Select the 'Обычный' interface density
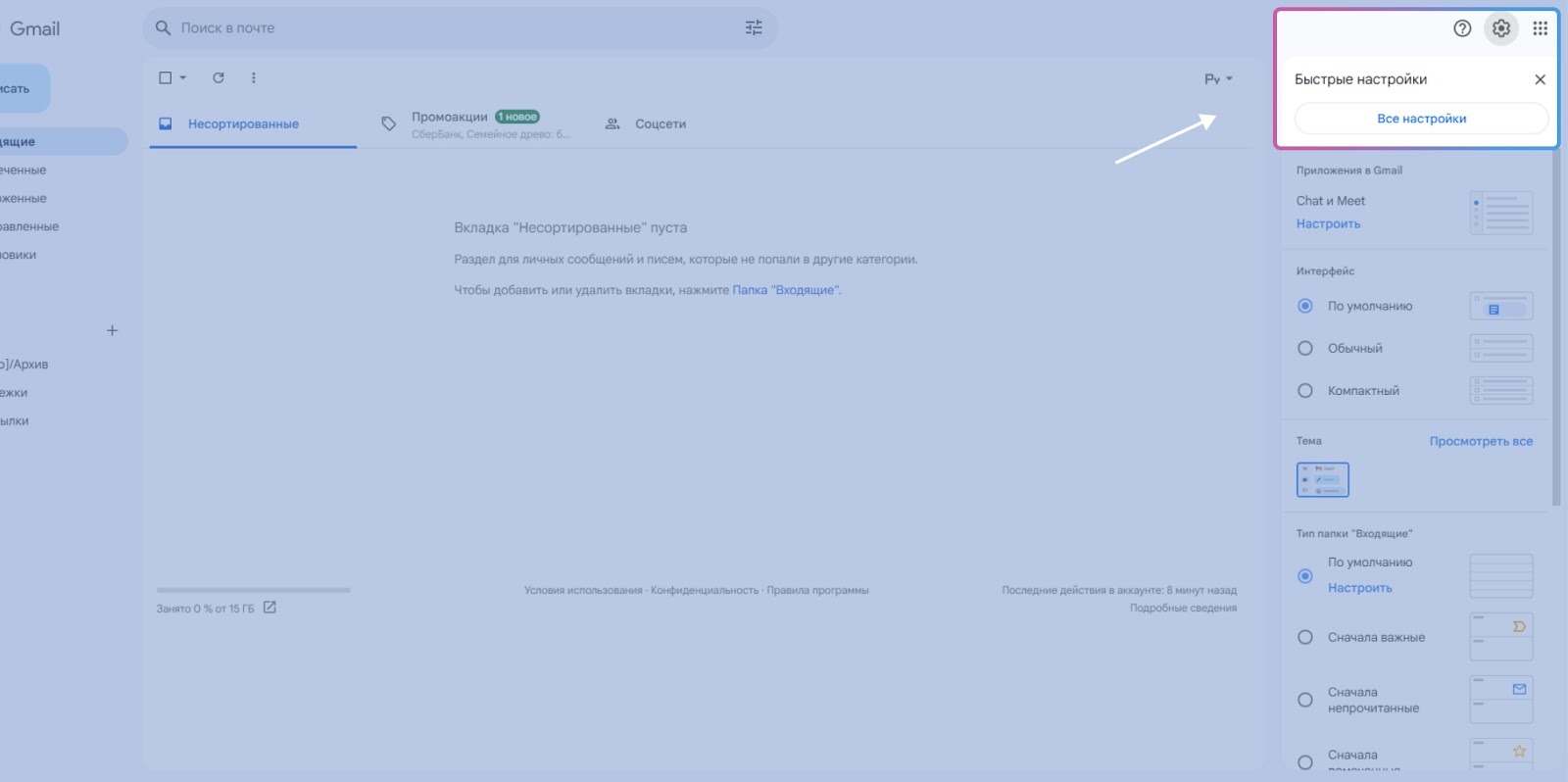Screen dimensions: 1568x782 click(1305, 348)
